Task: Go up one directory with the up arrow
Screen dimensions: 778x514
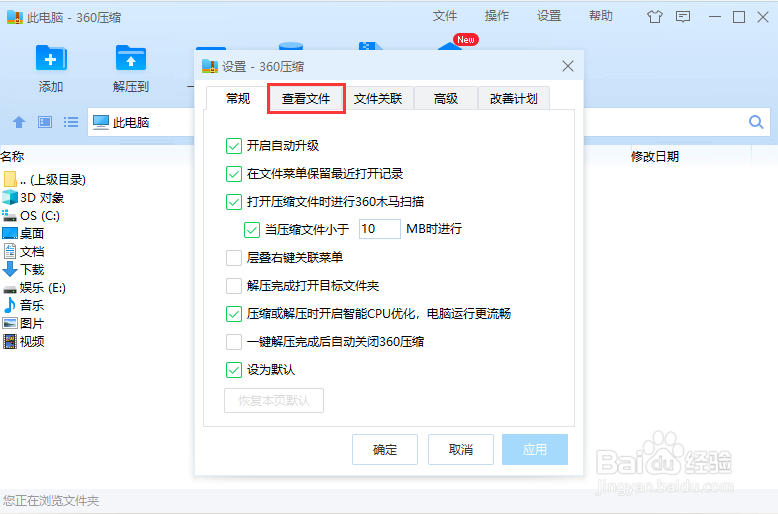Action: pos(19,122)
